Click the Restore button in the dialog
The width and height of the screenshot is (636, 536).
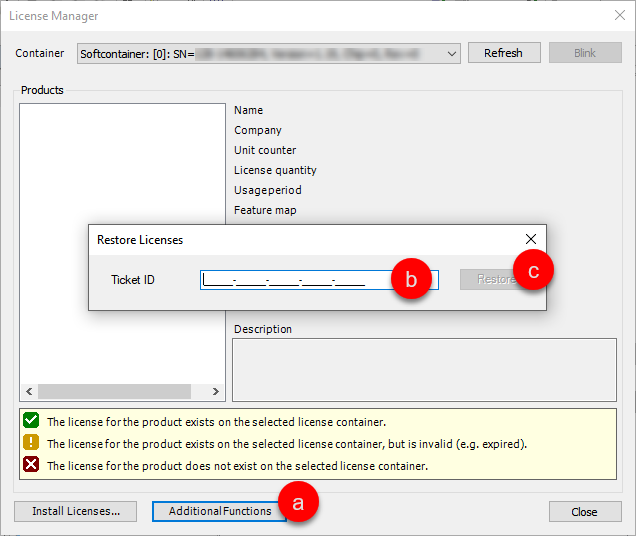click(492, 280)
